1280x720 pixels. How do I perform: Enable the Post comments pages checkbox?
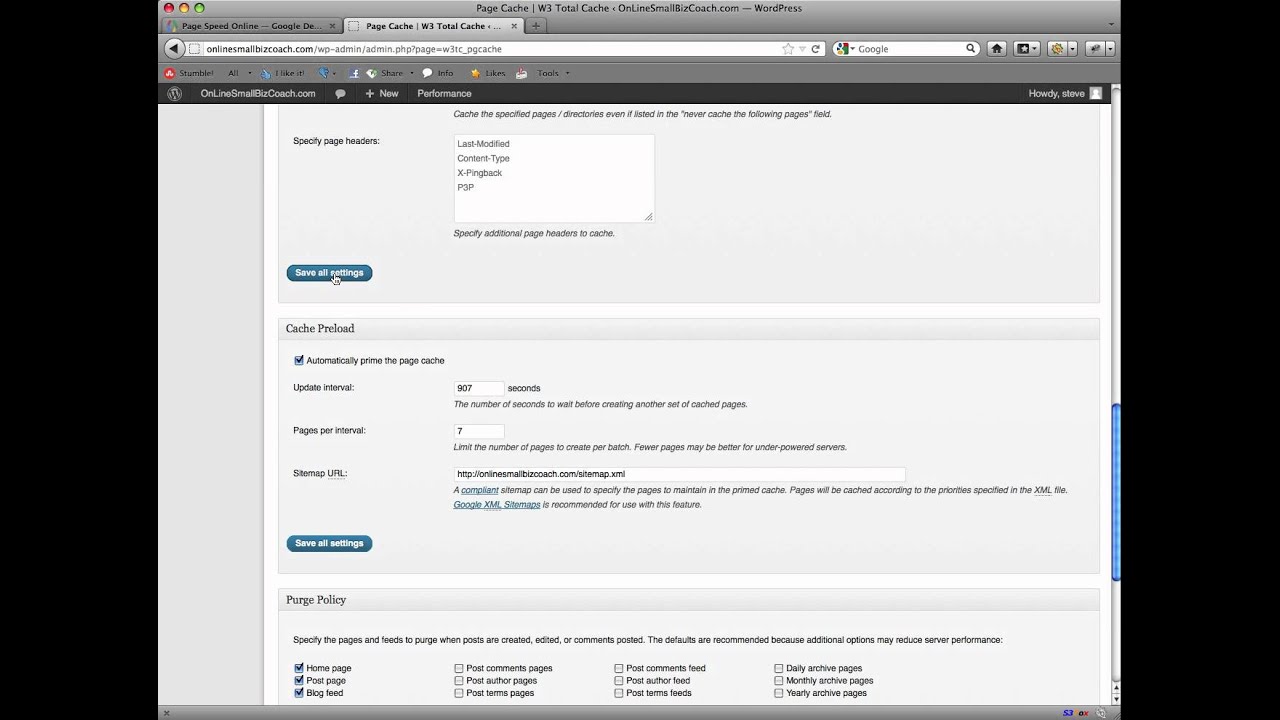[459, 668]
